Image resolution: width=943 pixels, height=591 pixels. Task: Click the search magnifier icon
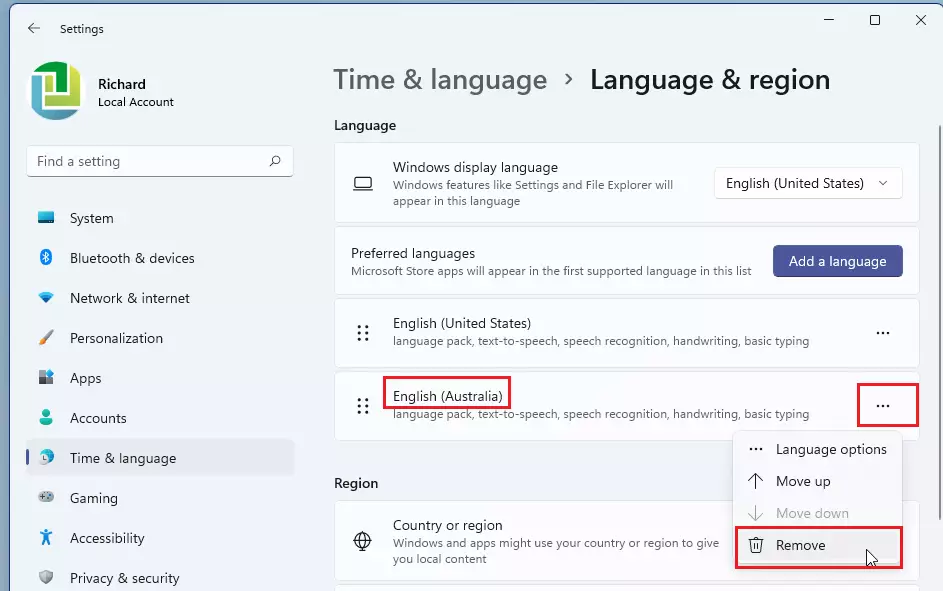point(275,161)
